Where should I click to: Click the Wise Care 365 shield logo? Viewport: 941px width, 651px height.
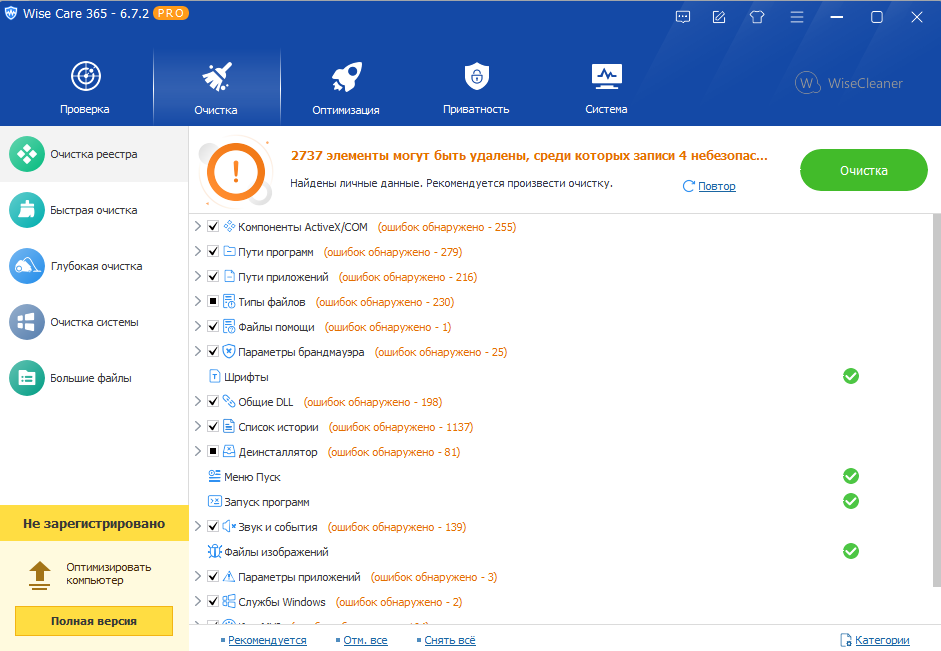pyautogui.click(x=11, y=13)
